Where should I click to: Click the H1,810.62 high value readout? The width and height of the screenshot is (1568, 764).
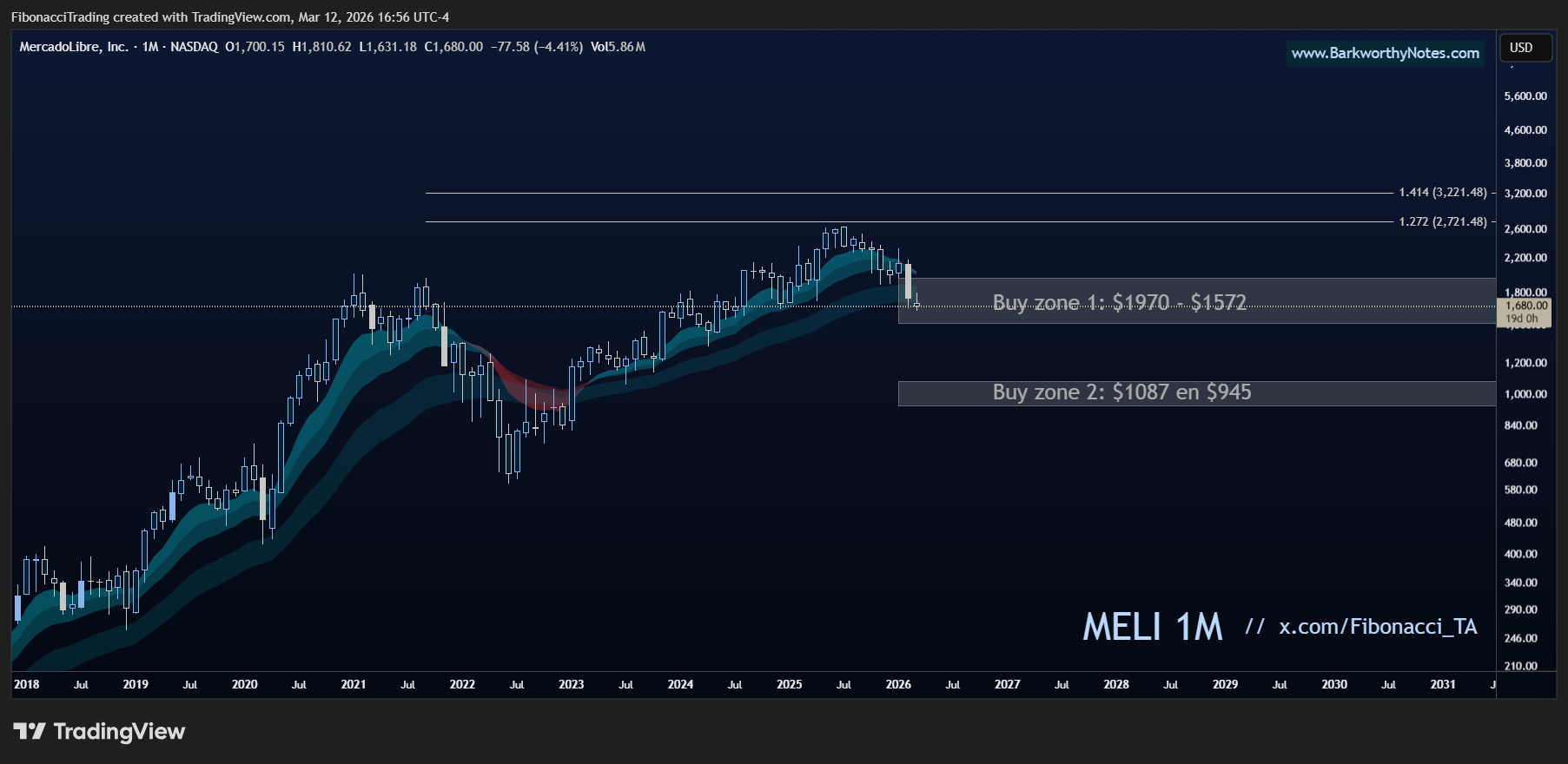tap(322, 47)
